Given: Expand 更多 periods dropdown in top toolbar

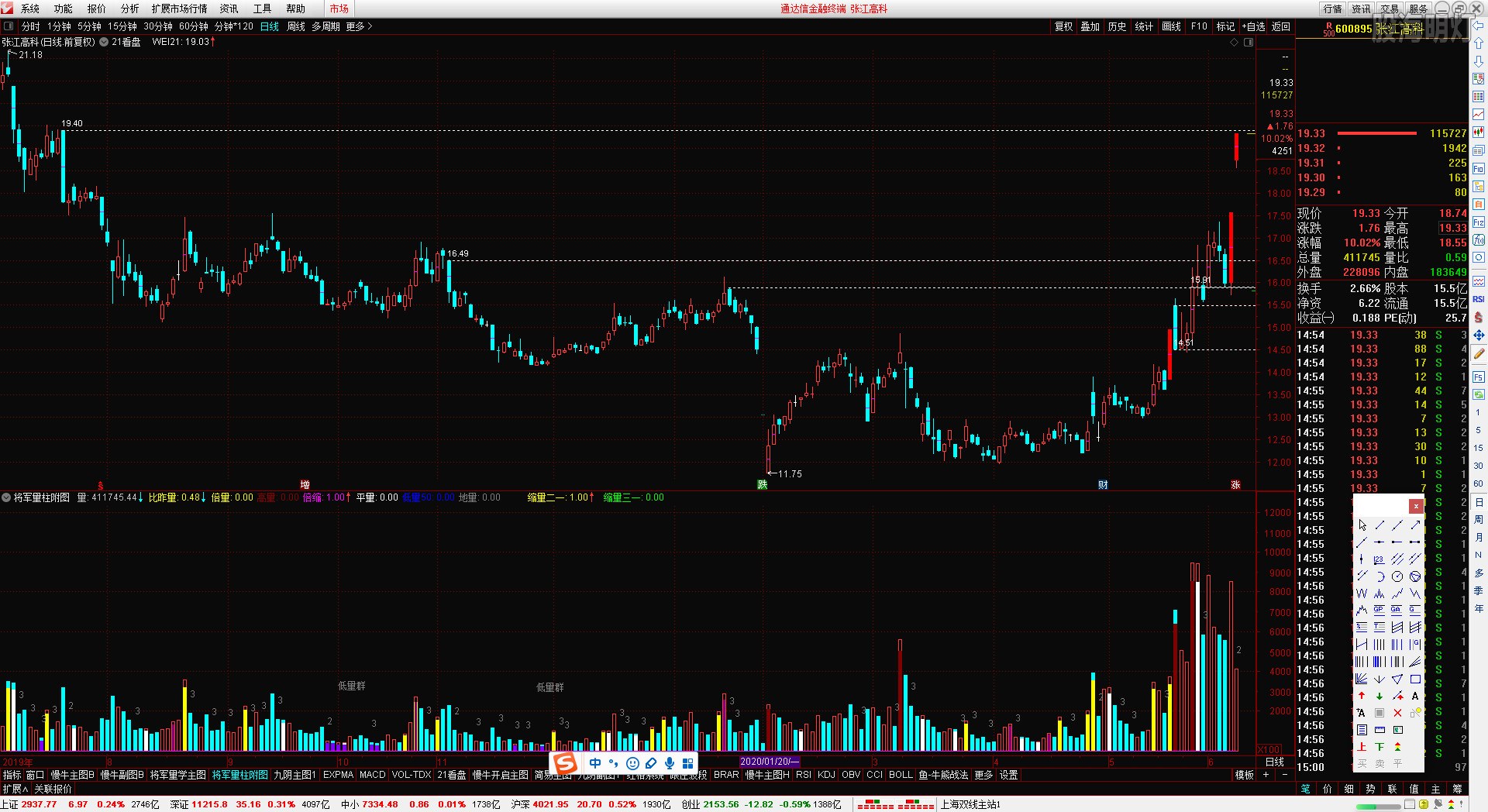Looking at the screenshot, I should tap(359, 26).
